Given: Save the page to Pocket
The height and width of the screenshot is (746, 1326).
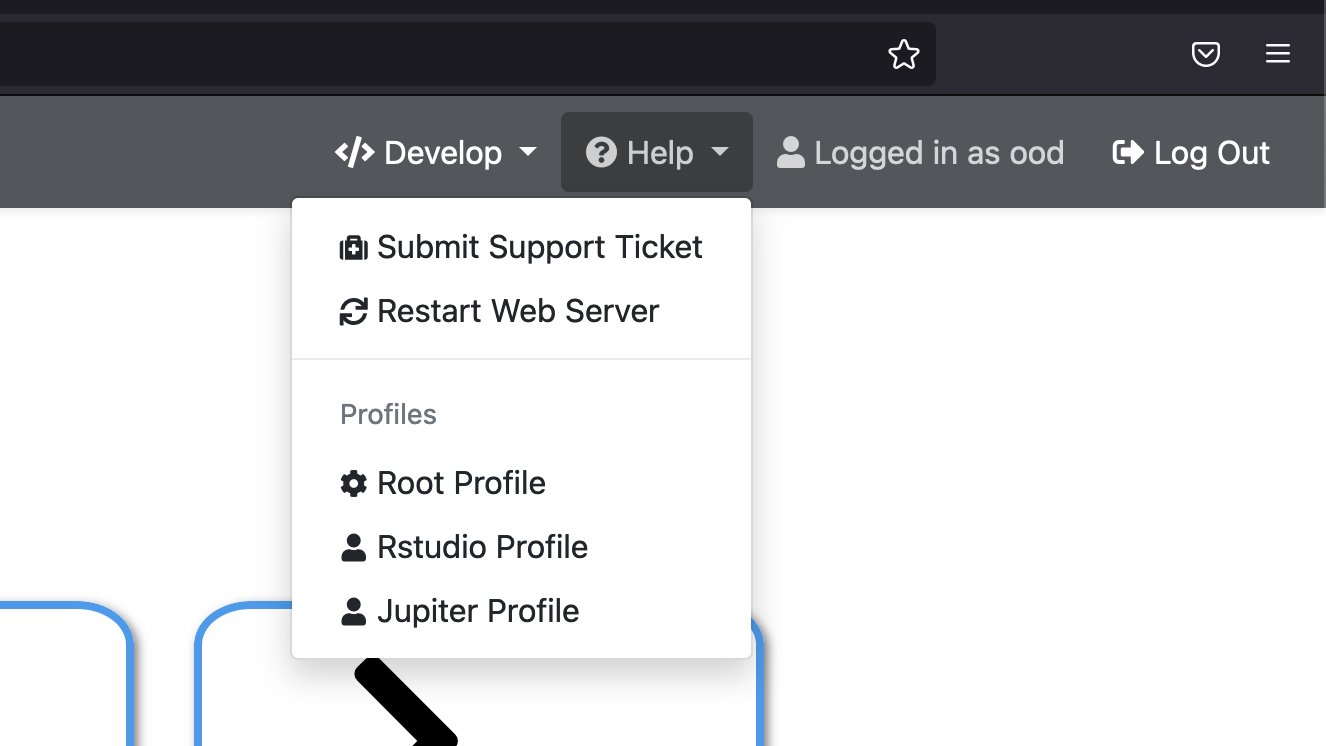Looking at the screenshot, I should click(x=1206, y=54).
